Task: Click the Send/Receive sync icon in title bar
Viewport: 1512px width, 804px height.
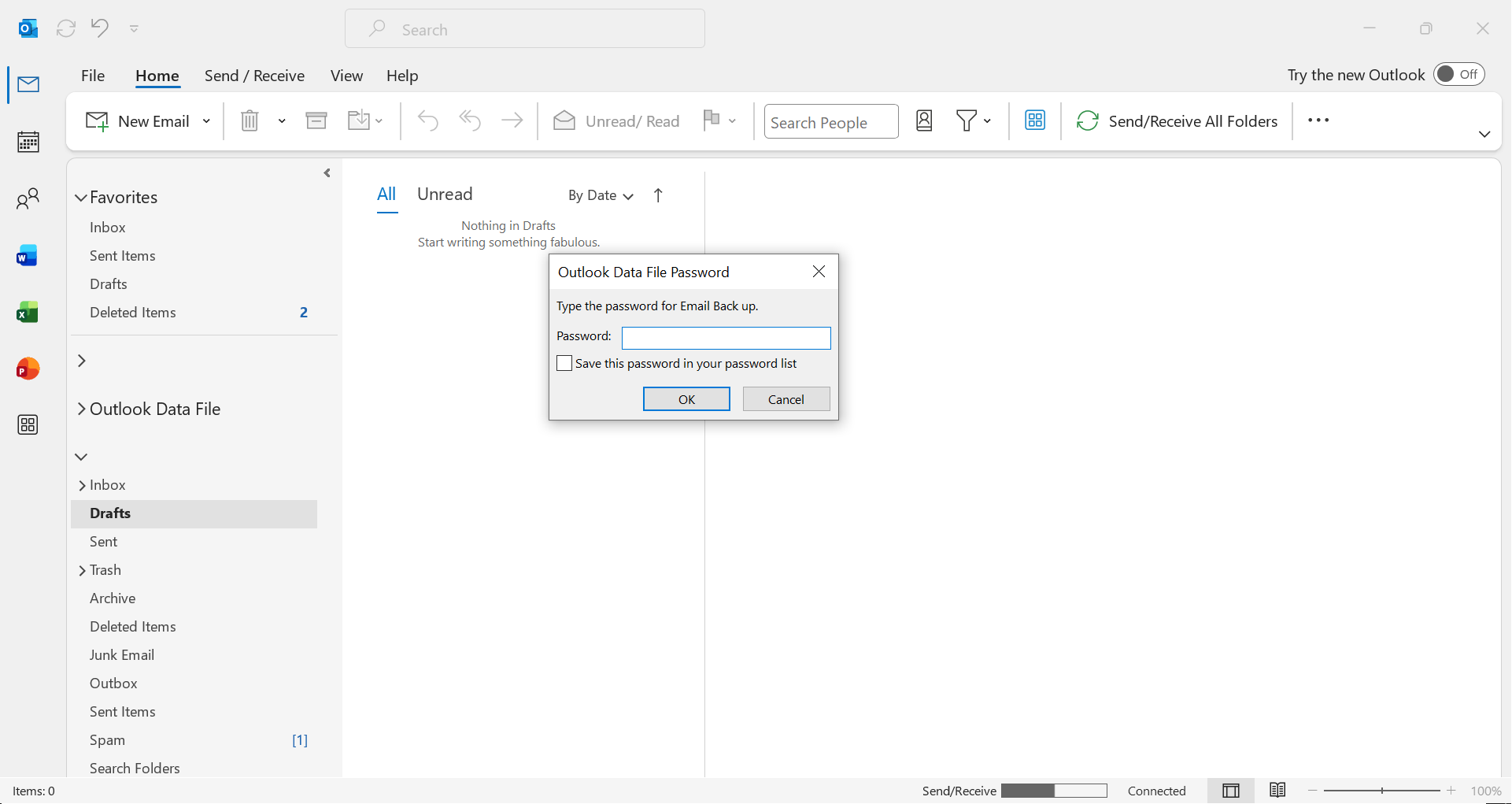Action: pyautogui.click(x=66, y=28)
